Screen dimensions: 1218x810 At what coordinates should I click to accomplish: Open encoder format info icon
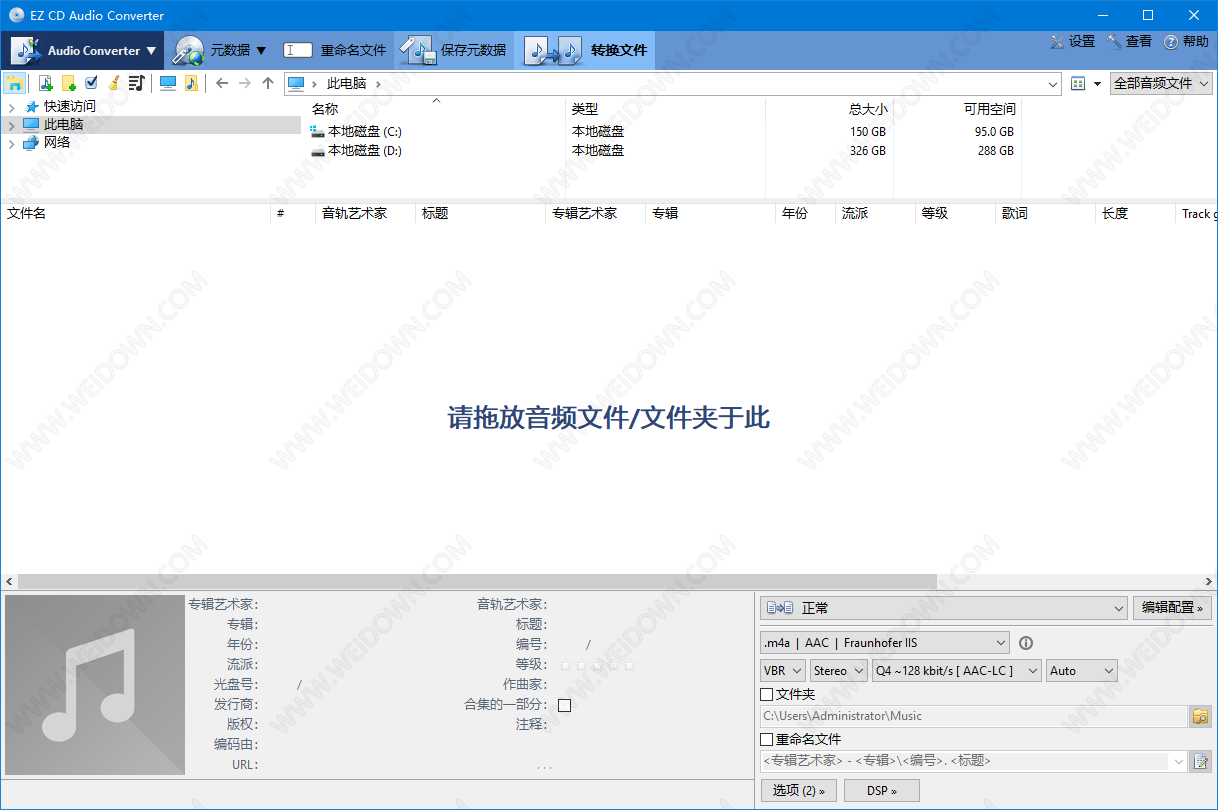(1025, 643)
